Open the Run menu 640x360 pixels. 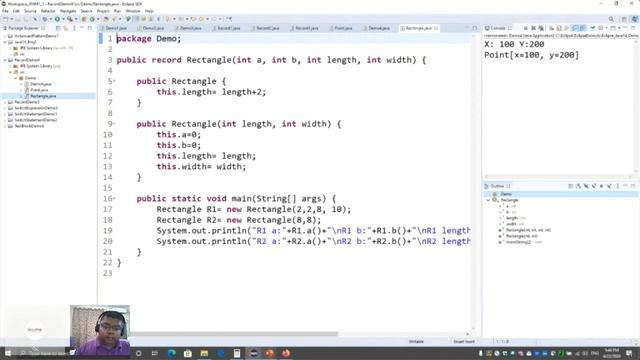pyautogui.click(x=117, y=11)
